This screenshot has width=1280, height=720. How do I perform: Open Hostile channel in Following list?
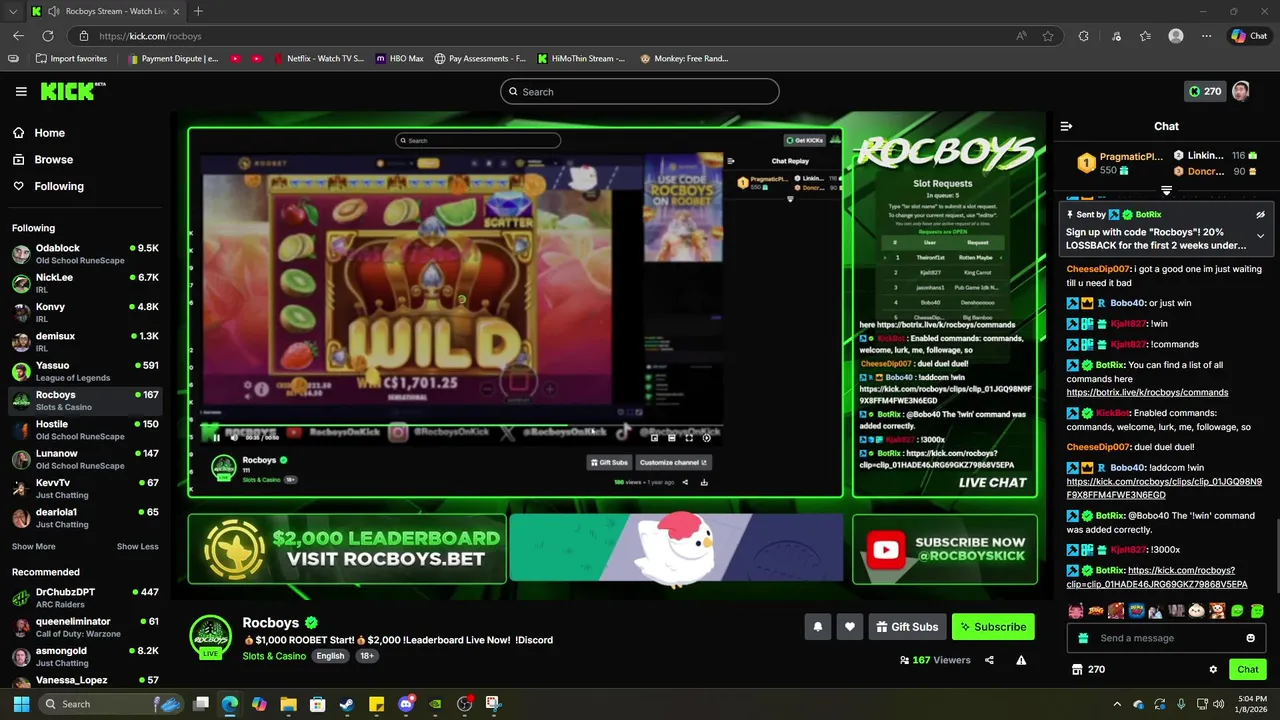pyautogui.click(x=85, y=430)
